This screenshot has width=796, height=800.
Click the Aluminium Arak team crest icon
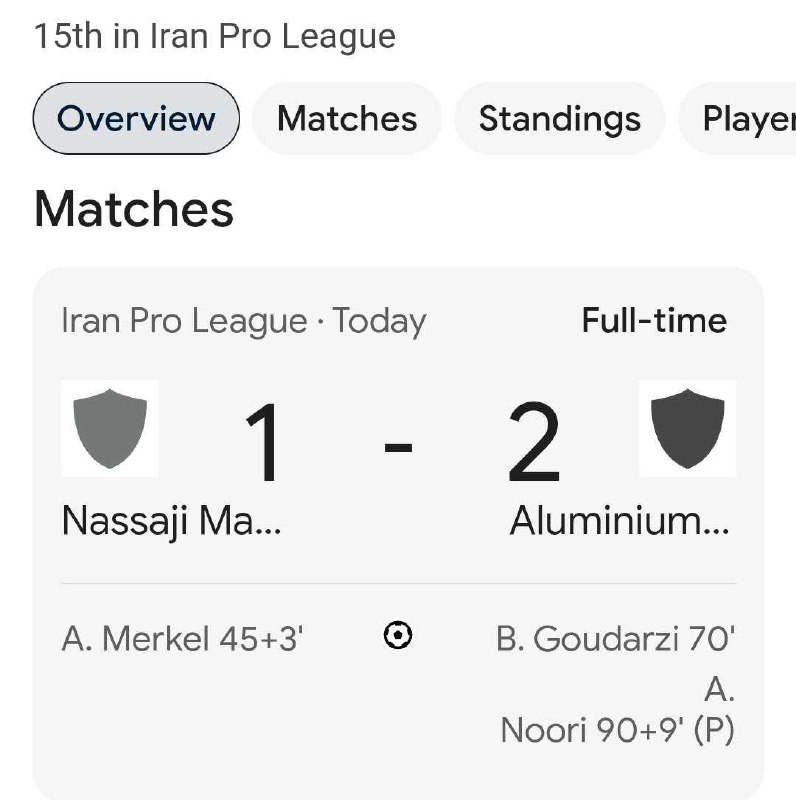(x=687, y=429)
